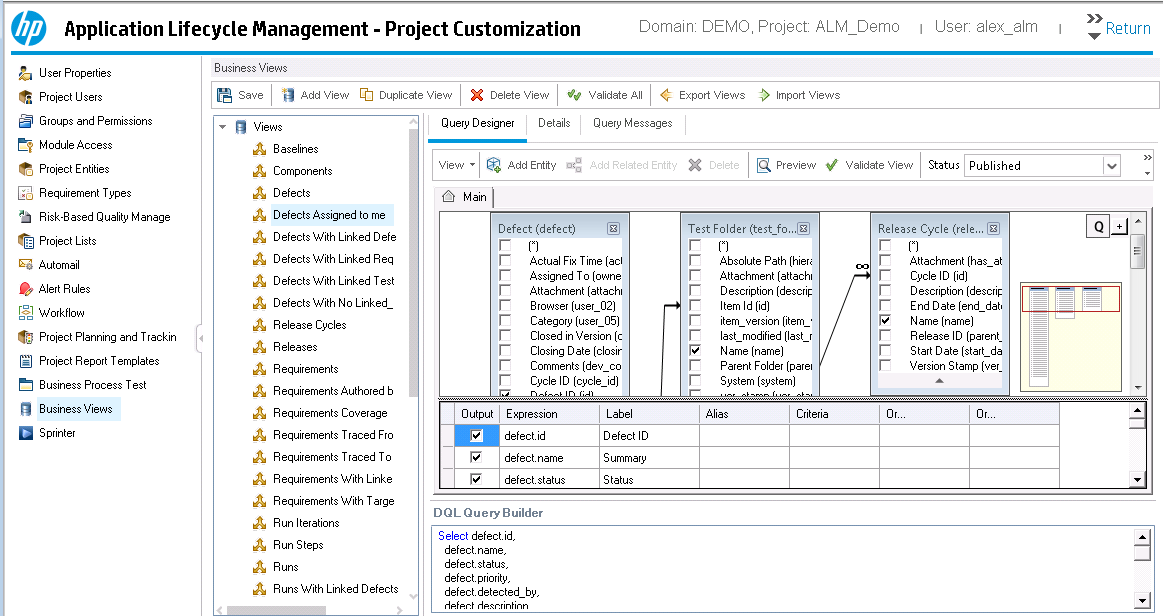This screenshot has height=616, width=1163.
Task: Click the Project Lists sidebar icon
Action: pos(25,241)
